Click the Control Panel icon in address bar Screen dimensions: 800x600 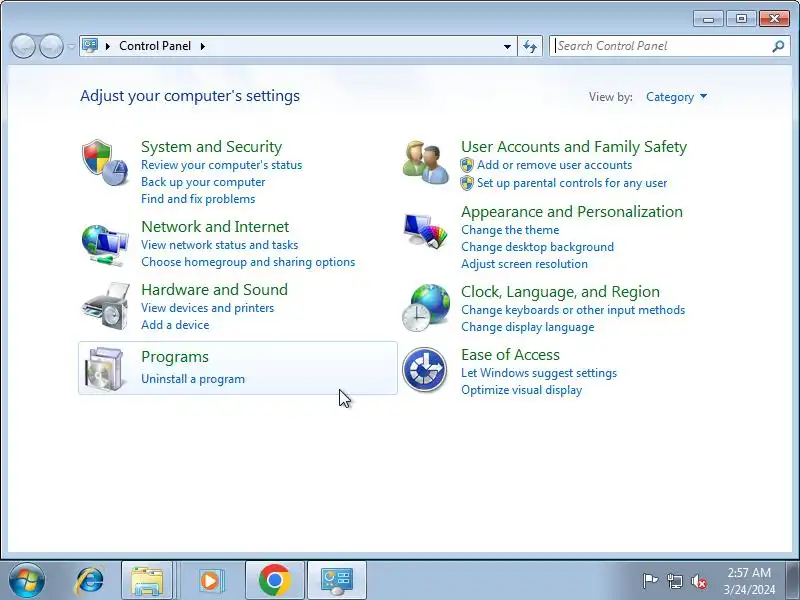(x=90, y=46)
